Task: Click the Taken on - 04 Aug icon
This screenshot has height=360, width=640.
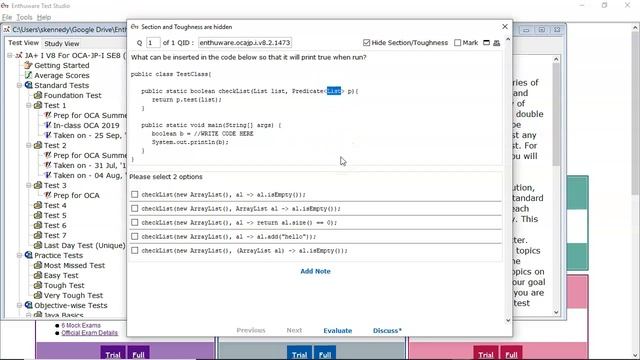Action: [x=47, y=175]
